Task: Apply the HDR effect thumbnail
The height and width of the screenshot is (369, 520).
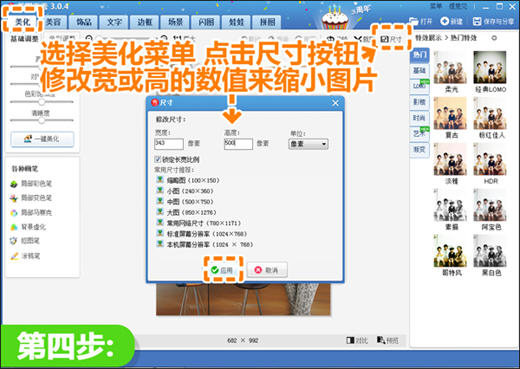Action: (490, 159)
